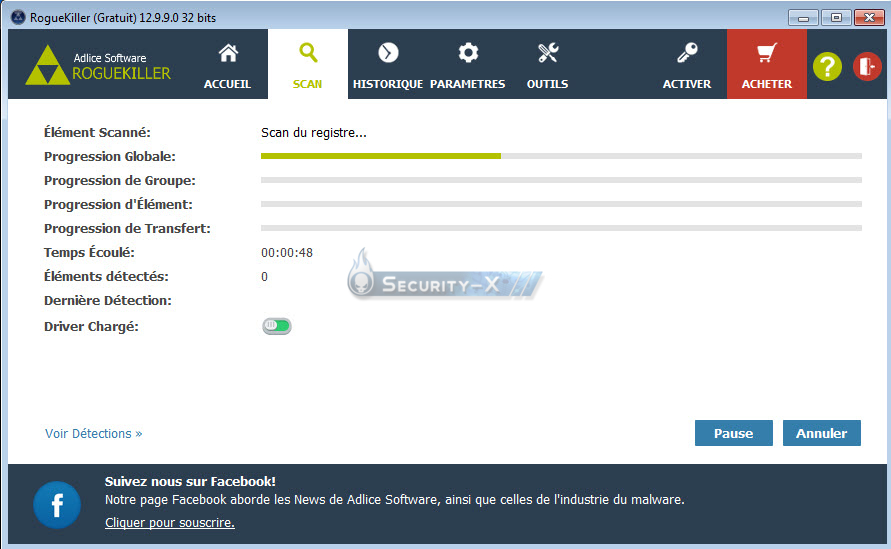The height and width of the screenshot is (549, 891).
Task: Open the ACHETER tab label
Action: pyautogui.click(x=767, y=84)
